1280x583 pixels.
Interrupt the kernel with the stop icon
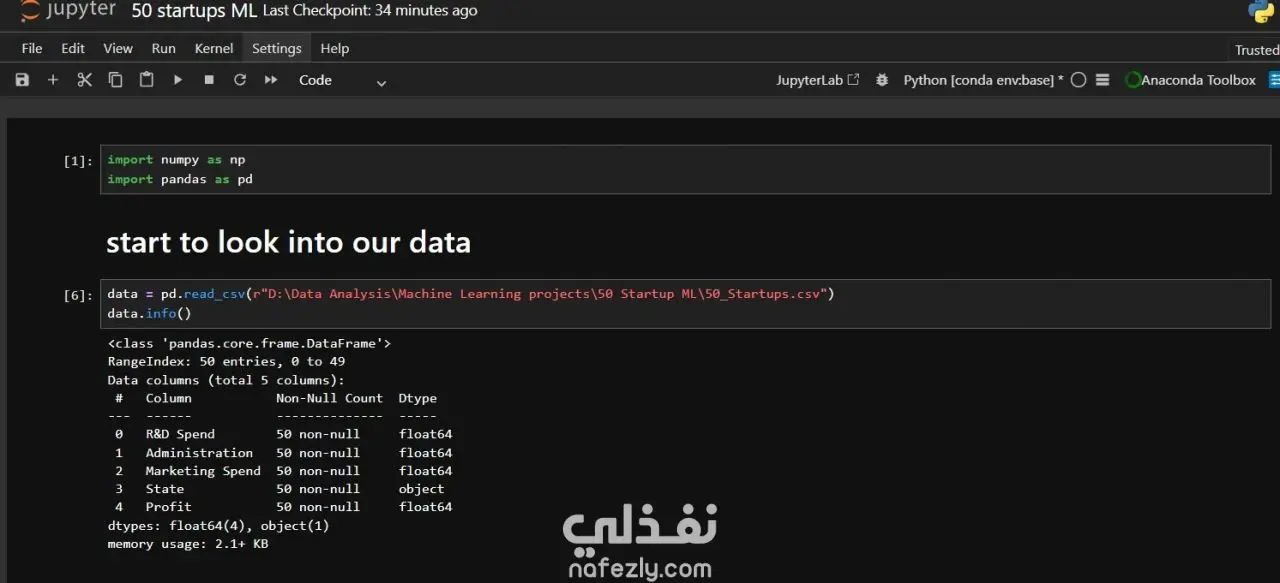click(209, 80)
